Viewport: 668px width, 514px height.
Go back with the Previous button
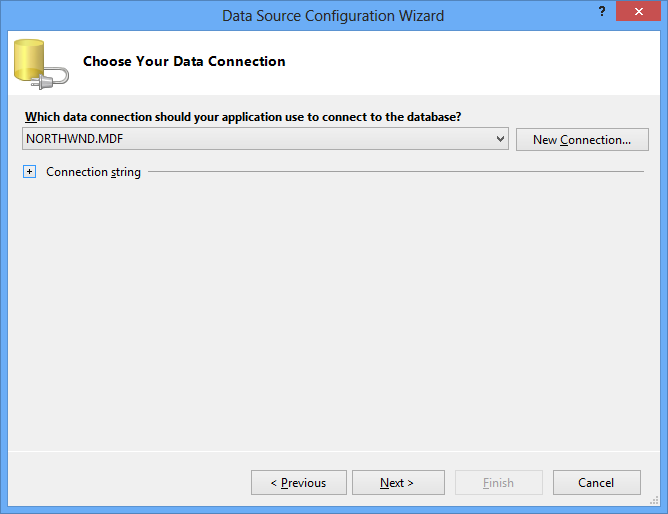(298, 483)
